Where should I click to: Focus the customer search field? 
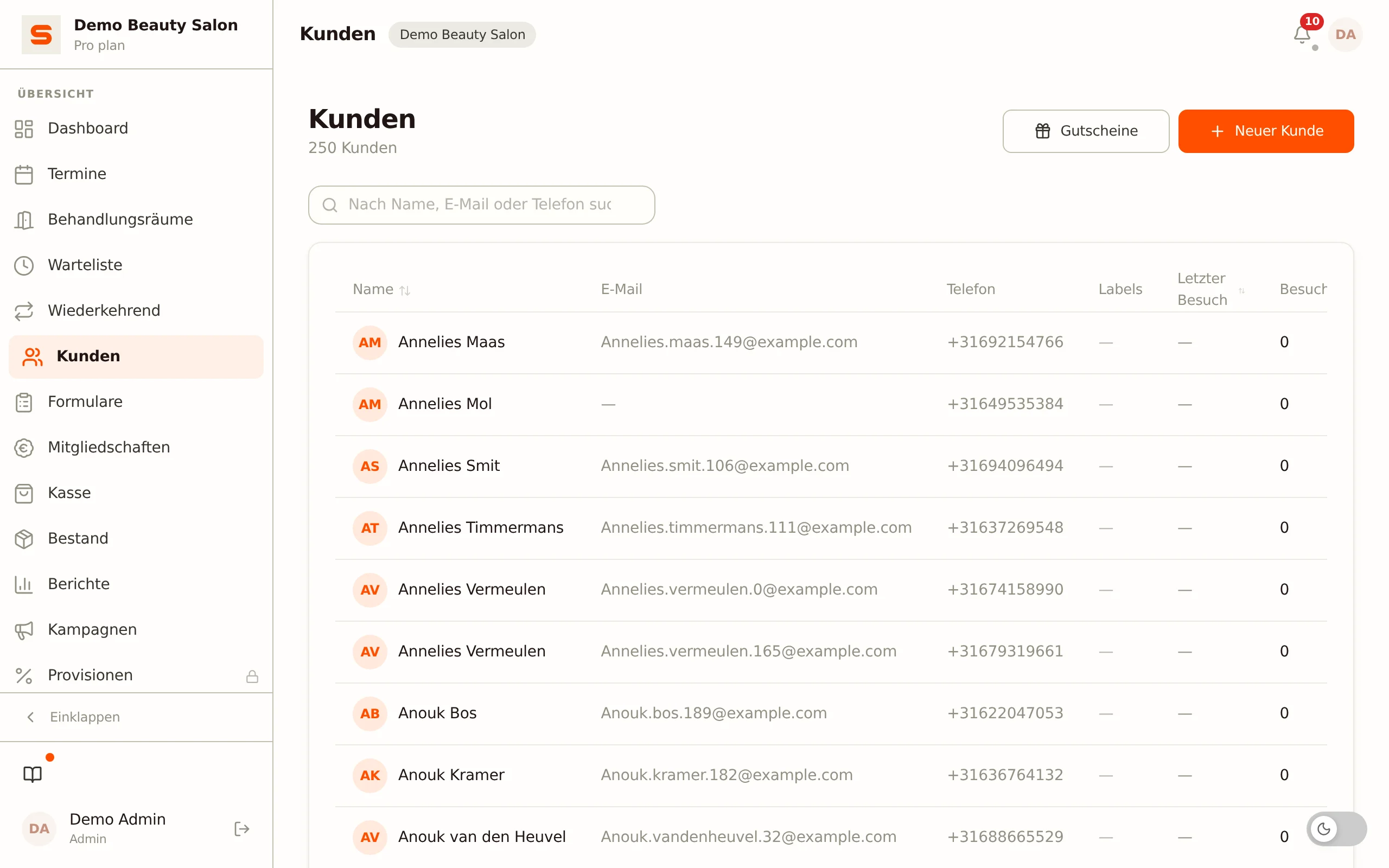[x=481, y=205]
